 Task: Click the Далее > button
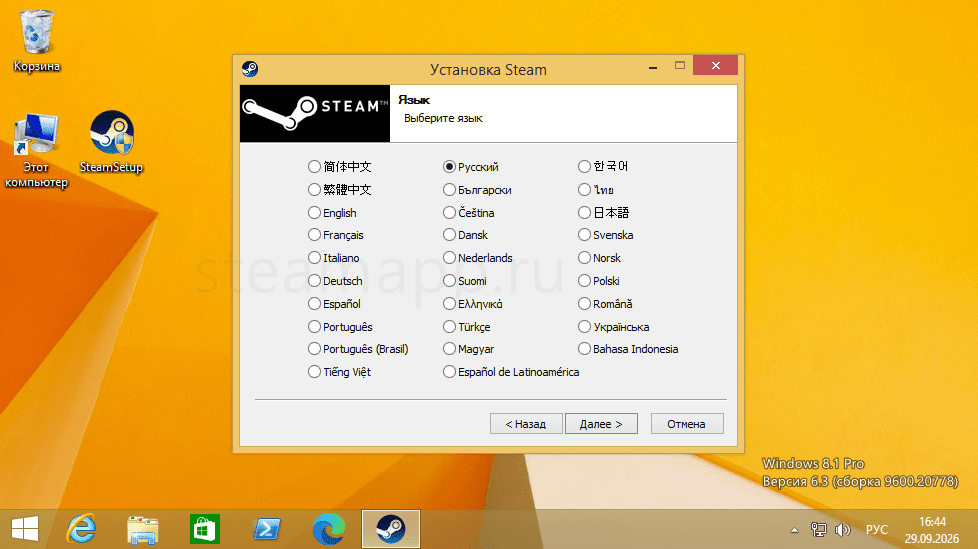[601, 424]
